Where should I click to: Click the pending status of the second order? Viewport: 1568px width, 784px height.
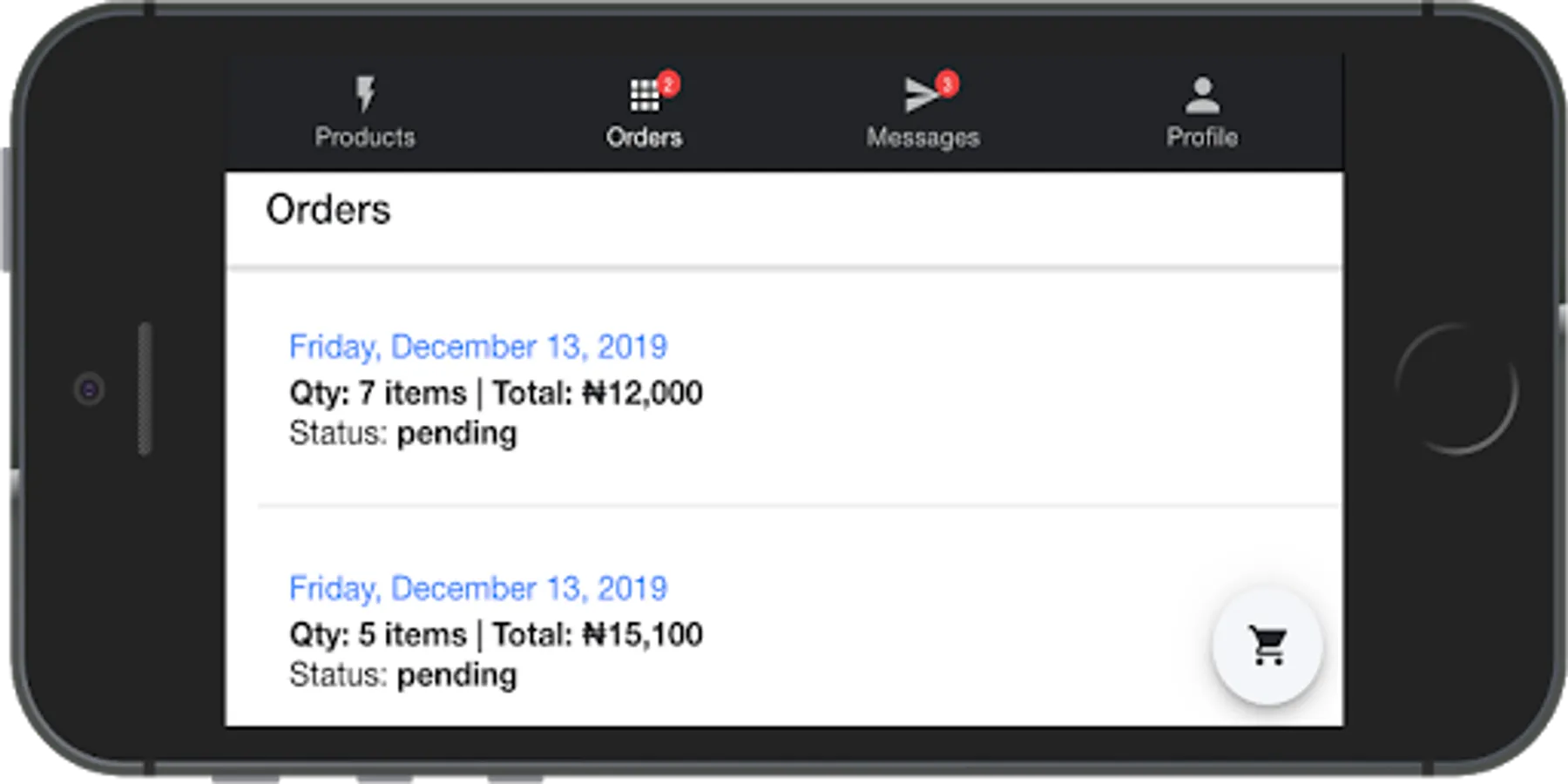(456, 676)
